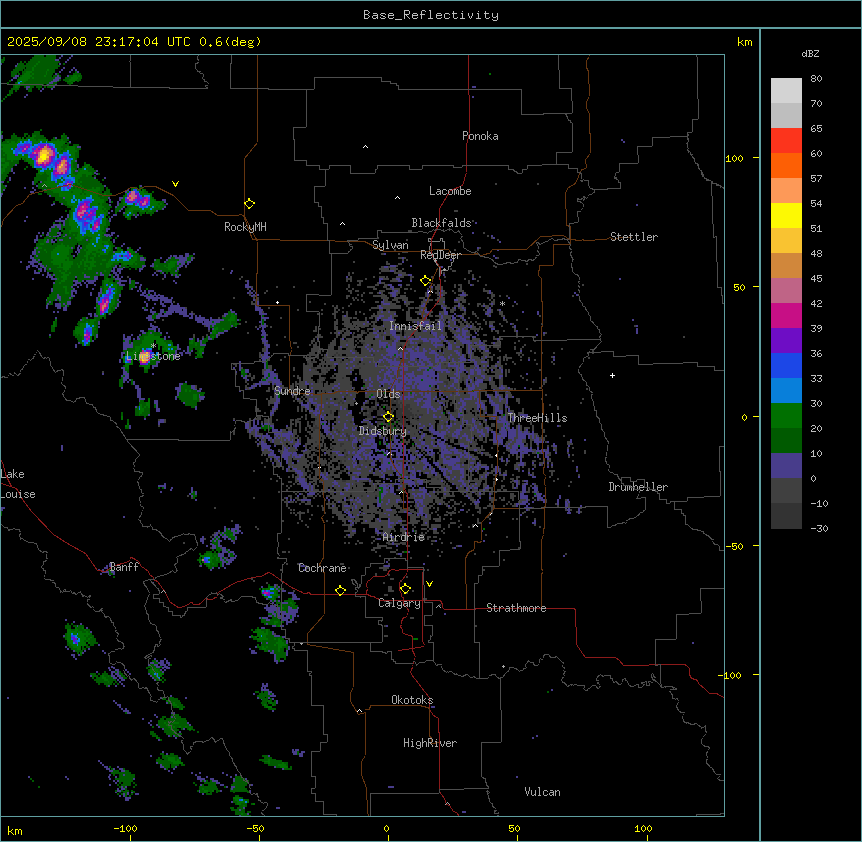
Task: Click the Ponoka city label
Action: (x=480, y=136)
